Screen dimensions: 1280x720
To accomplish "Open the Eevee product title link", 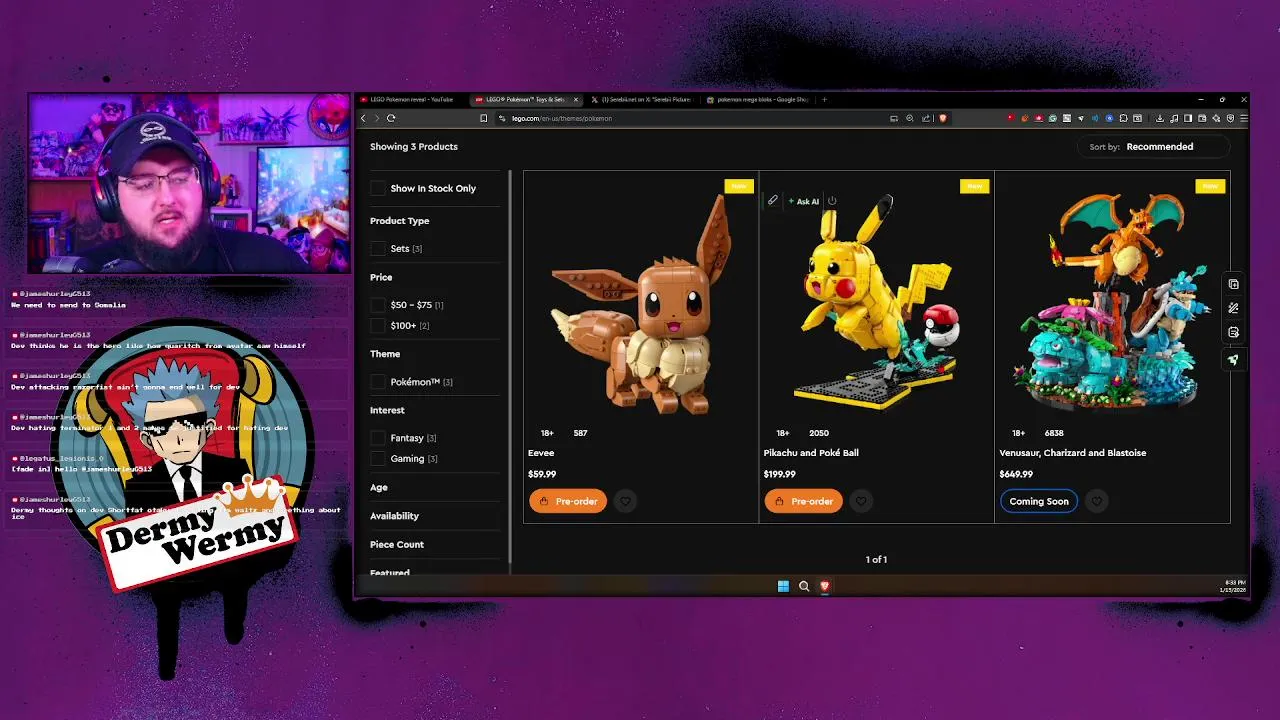I will (x=541, y=453).
